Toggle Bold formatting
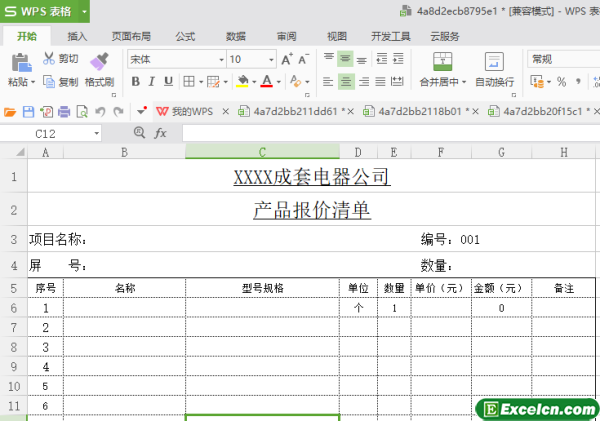This screenshot has width=600, height=421. point(136,81)
